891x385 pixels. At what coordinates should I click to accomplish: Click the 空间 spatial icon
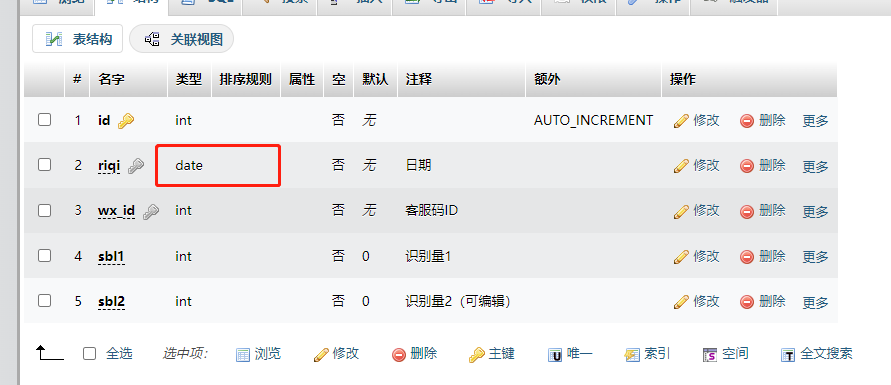click(x=710, y=355)
